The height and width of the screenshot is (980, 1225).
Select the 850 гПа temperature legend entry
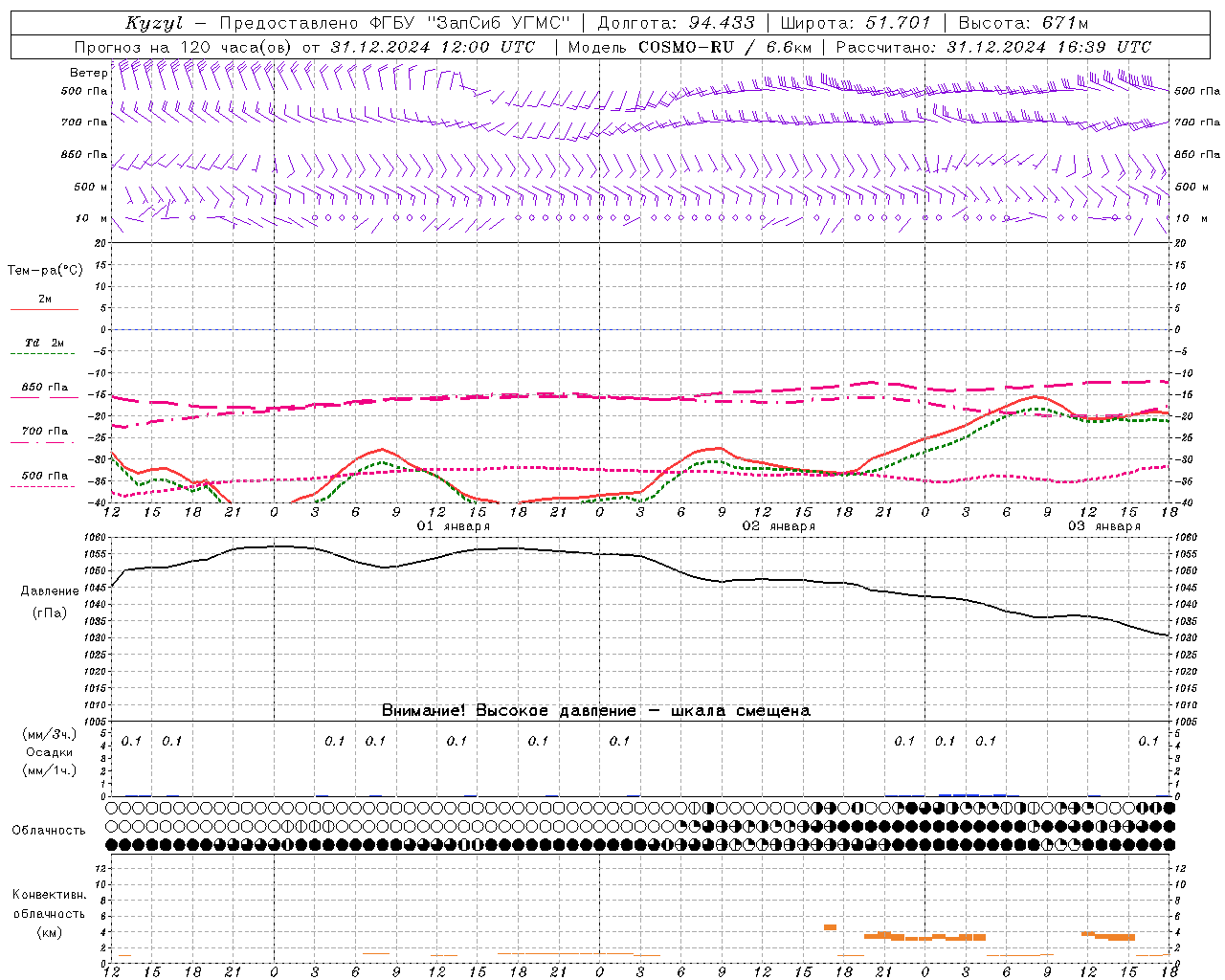tap(44, 389)
